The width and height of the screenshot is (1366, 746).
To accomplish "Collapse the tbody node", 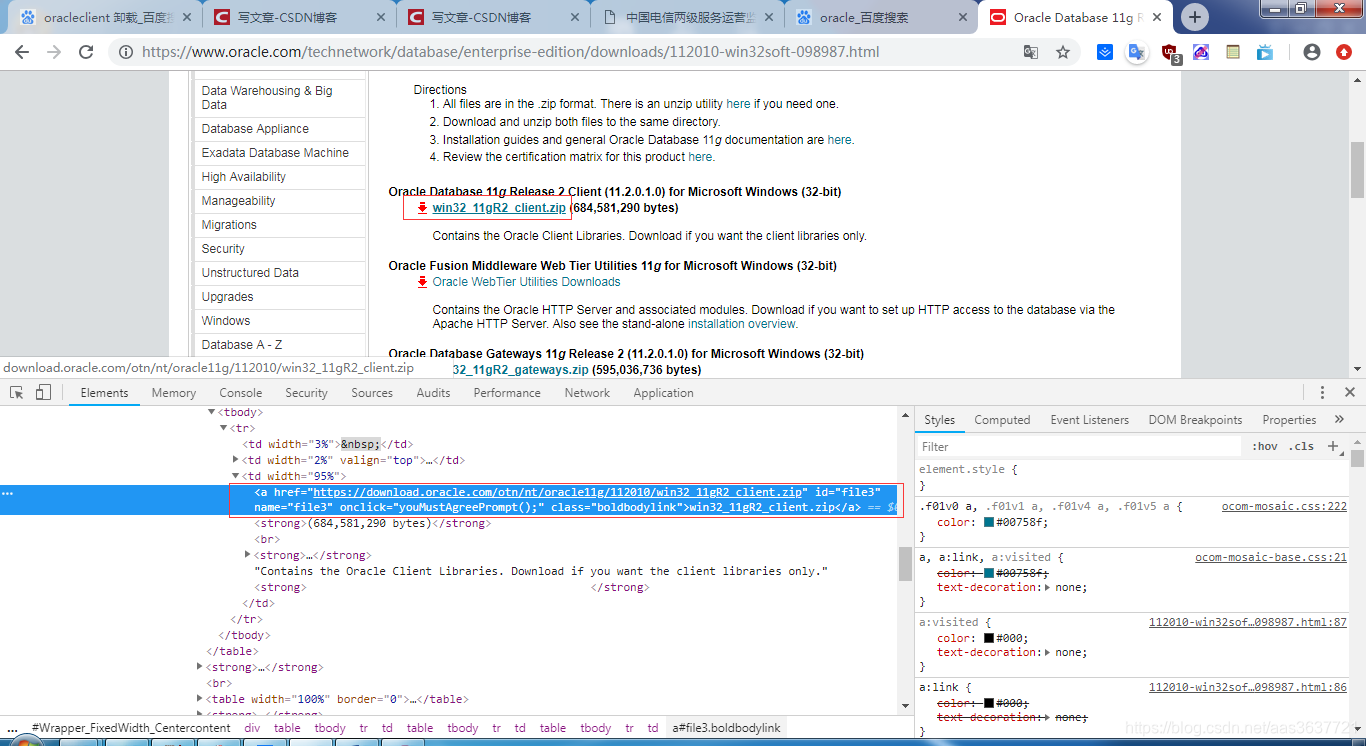I will pos(211,412).
